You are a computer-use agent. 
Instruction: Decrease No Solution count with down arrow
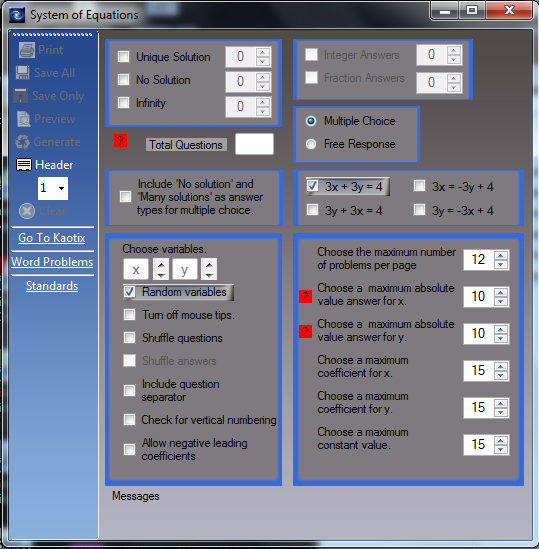point(263,86)
